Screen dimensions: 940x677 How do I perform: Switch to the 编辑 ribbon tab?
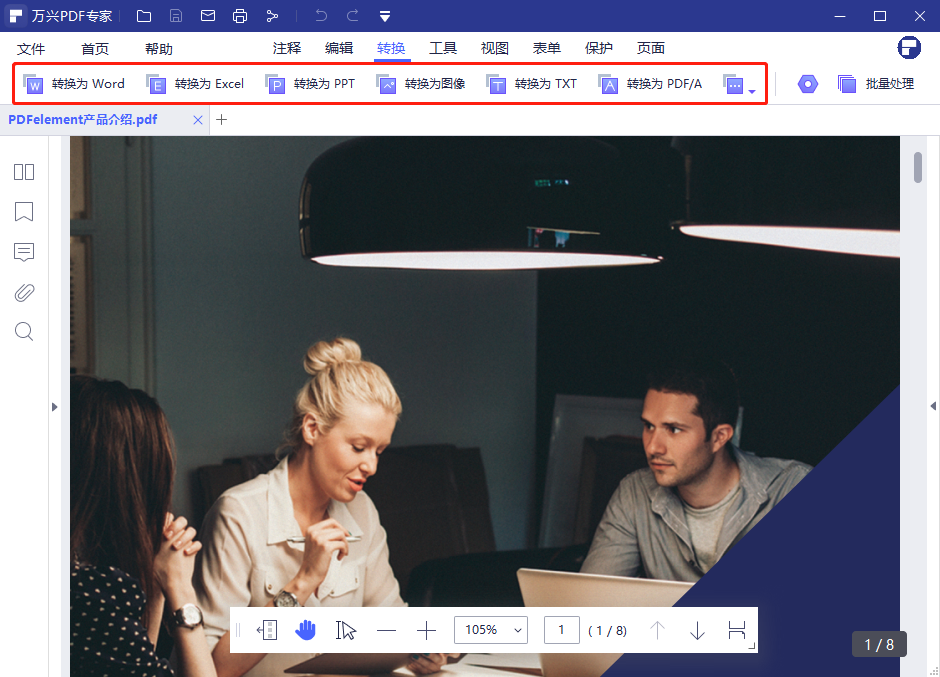coord(339,48)
